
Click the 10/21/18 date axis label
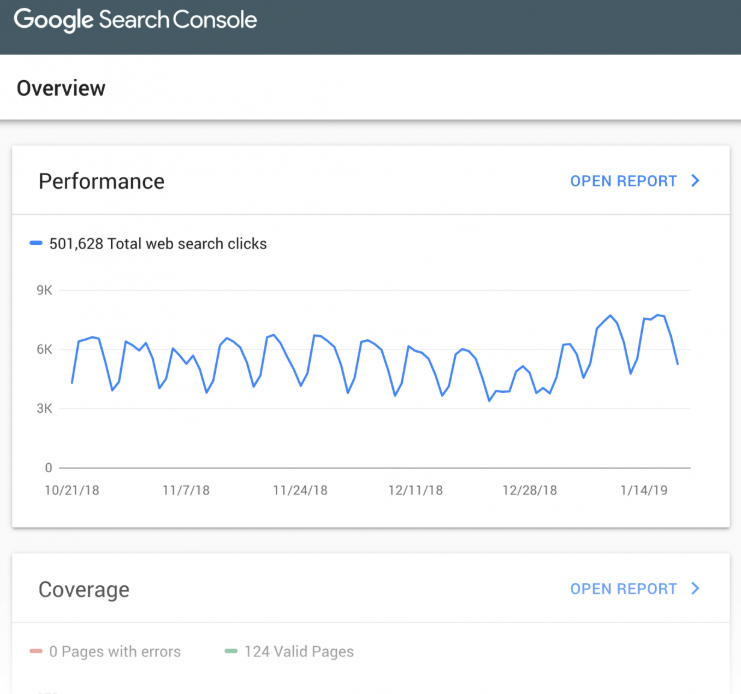tap(72, 490)
